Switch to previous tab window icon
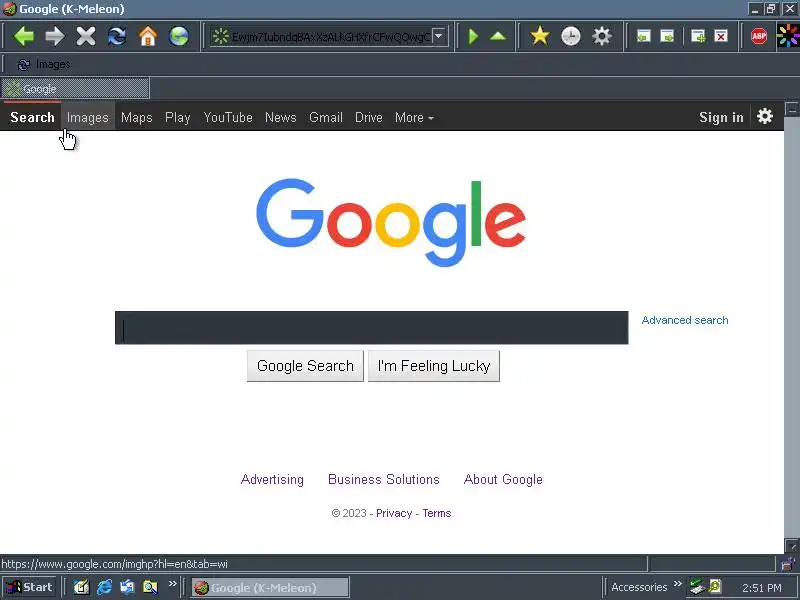The height and width of the screenshot is (600, 800). 643,36
